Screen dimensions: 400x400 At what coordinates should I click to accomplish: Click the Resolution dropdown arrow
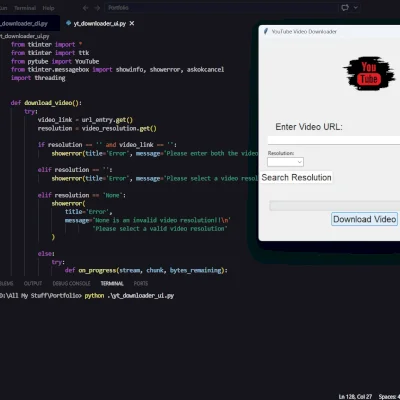coord(299,162)
